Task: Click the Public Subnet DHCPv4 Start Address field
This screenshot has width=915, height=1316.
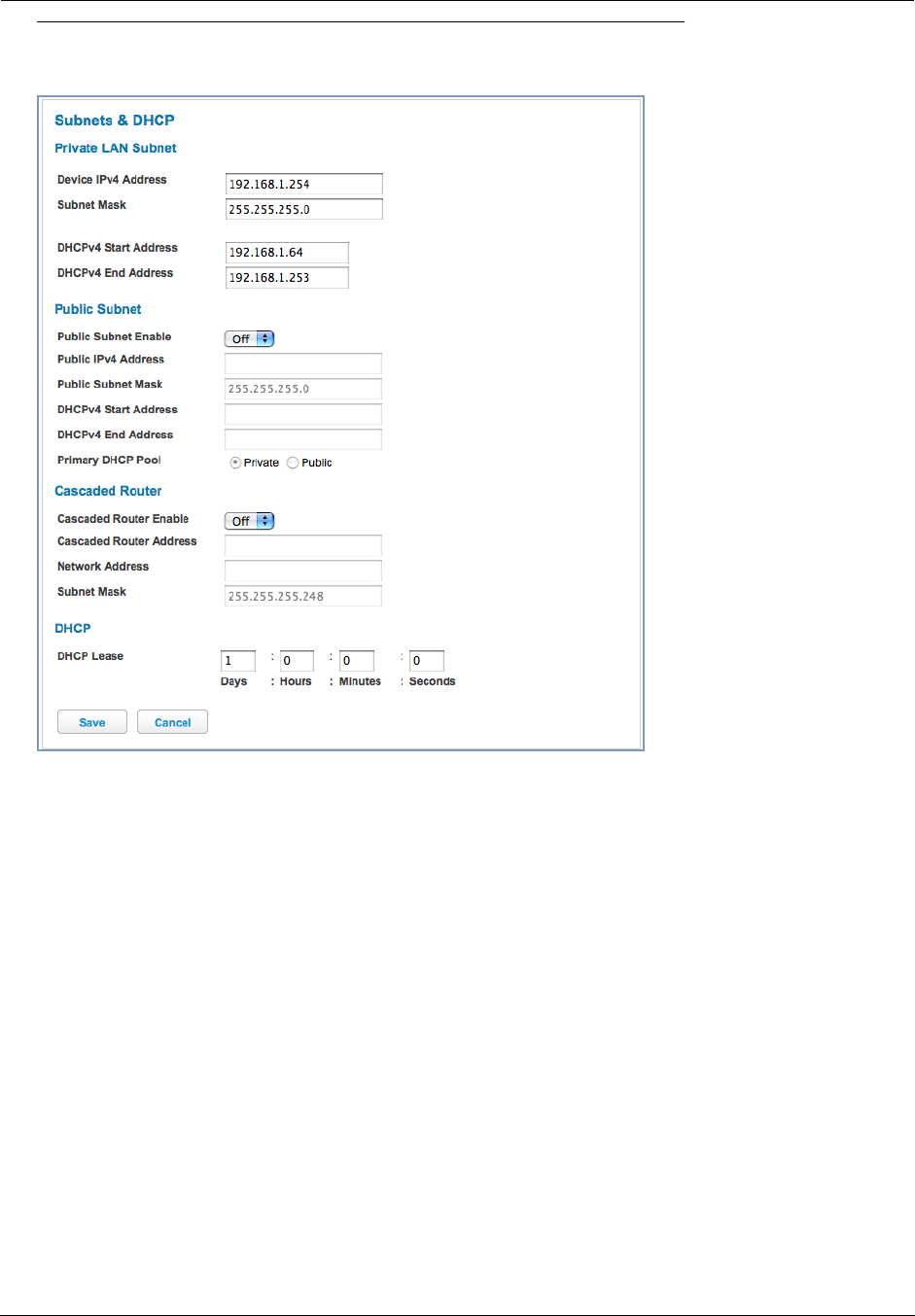Action: point(303,414)
